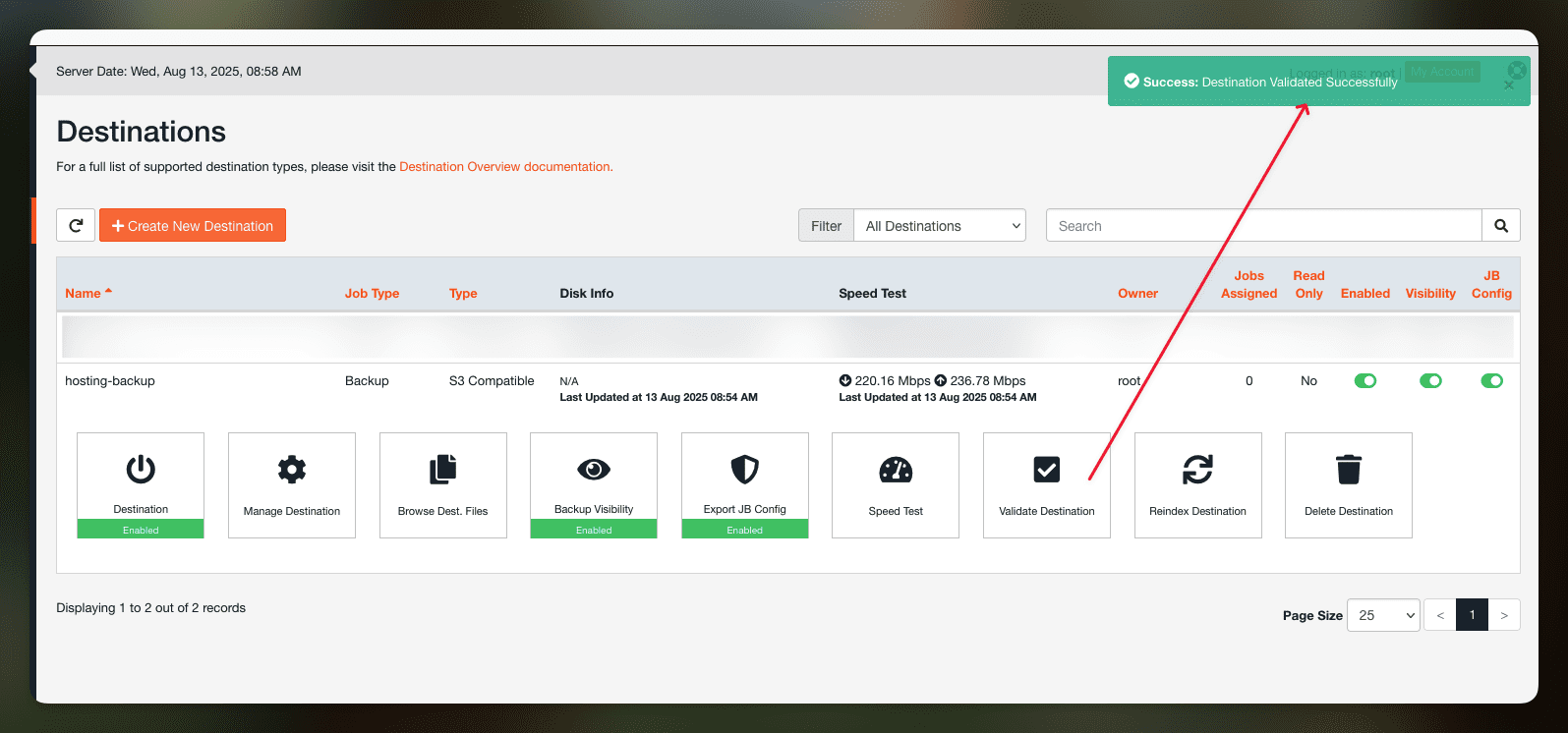This screenshot has height=733, width=1568.
Task: Sort table by Owner column
Action: tap(1137, 293)
